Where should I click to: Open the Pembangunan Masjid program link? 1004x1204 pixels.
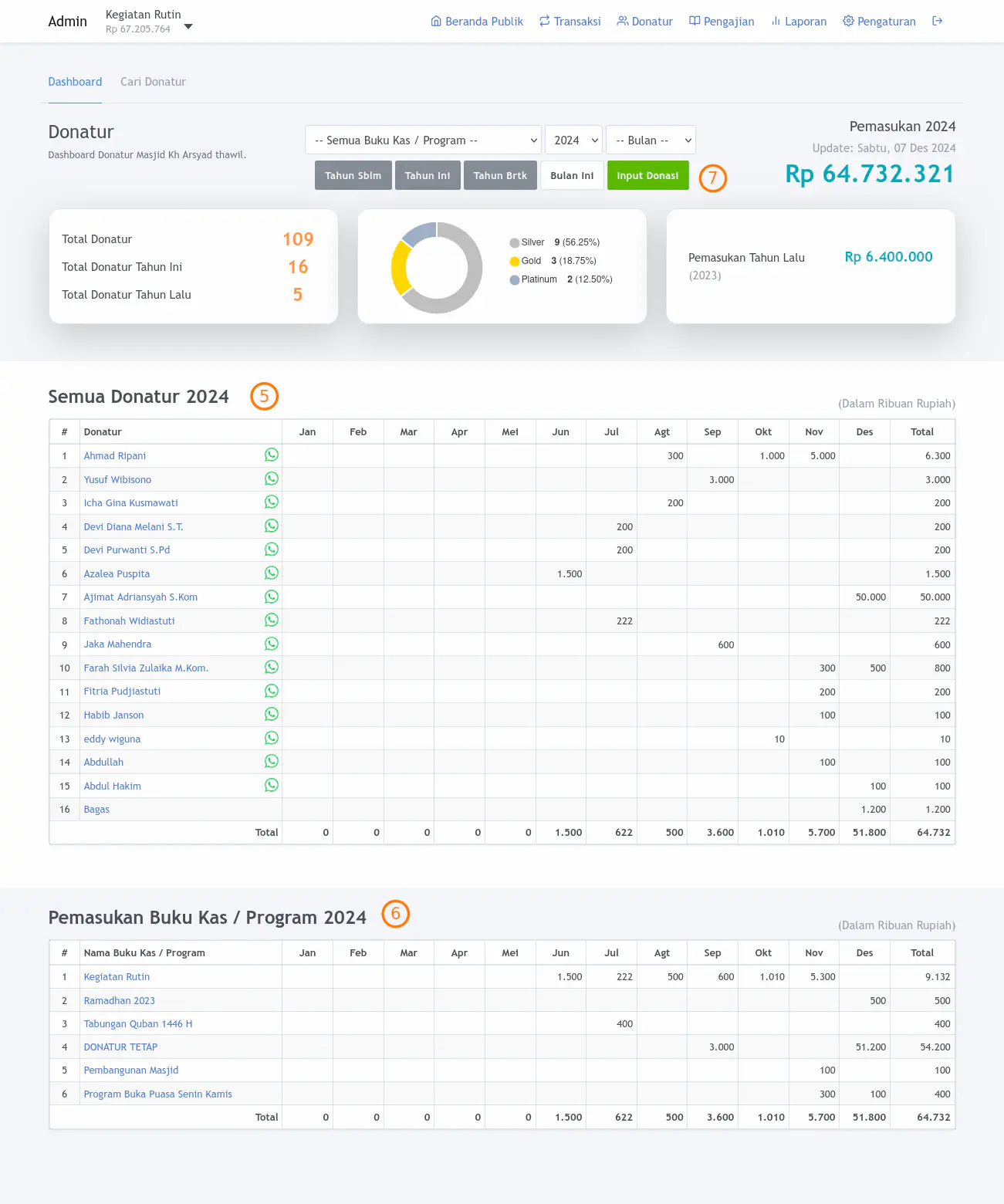(131, 1070)
